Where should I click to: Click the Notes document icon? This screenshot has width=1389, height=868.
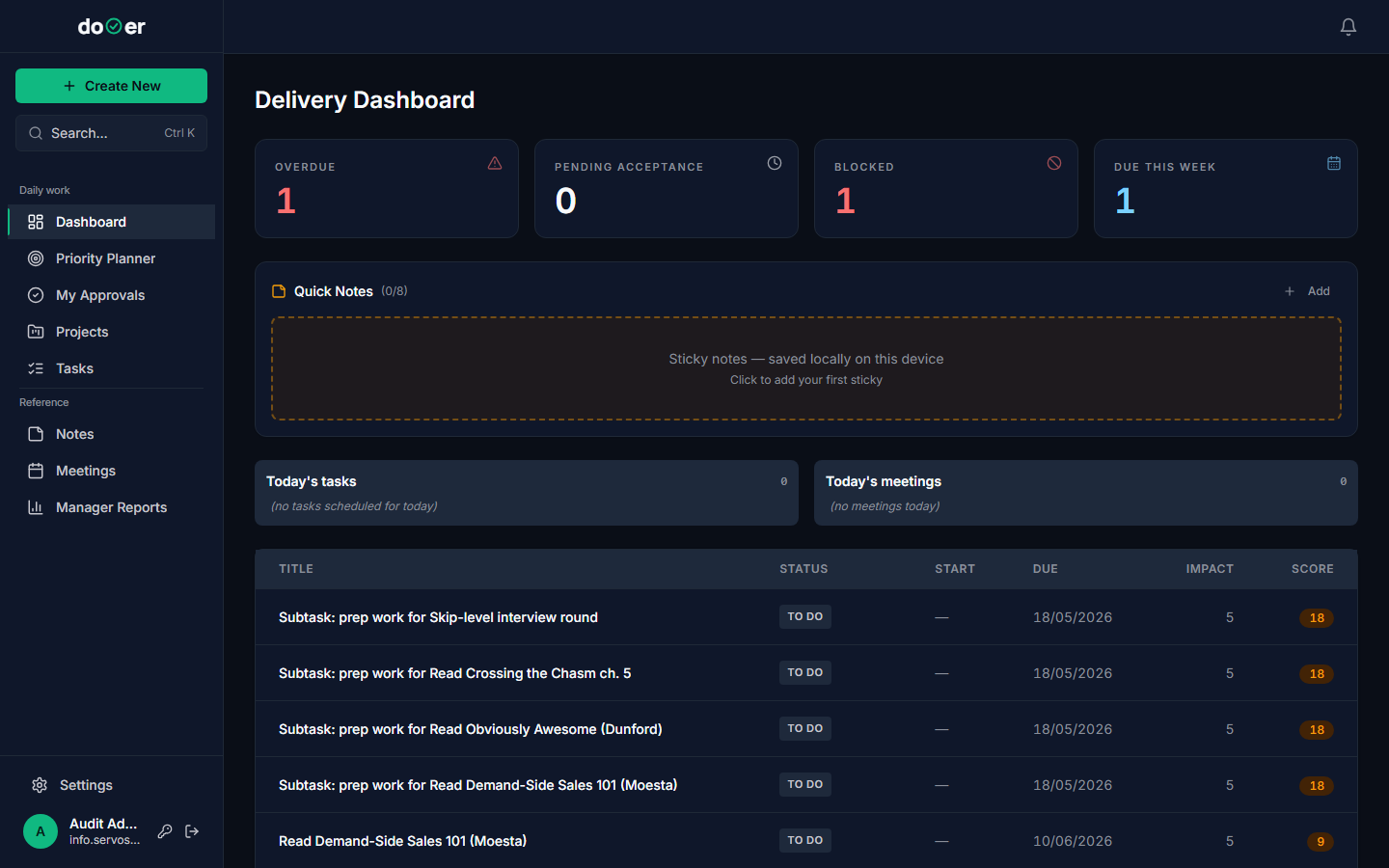[x=36, y=434]
